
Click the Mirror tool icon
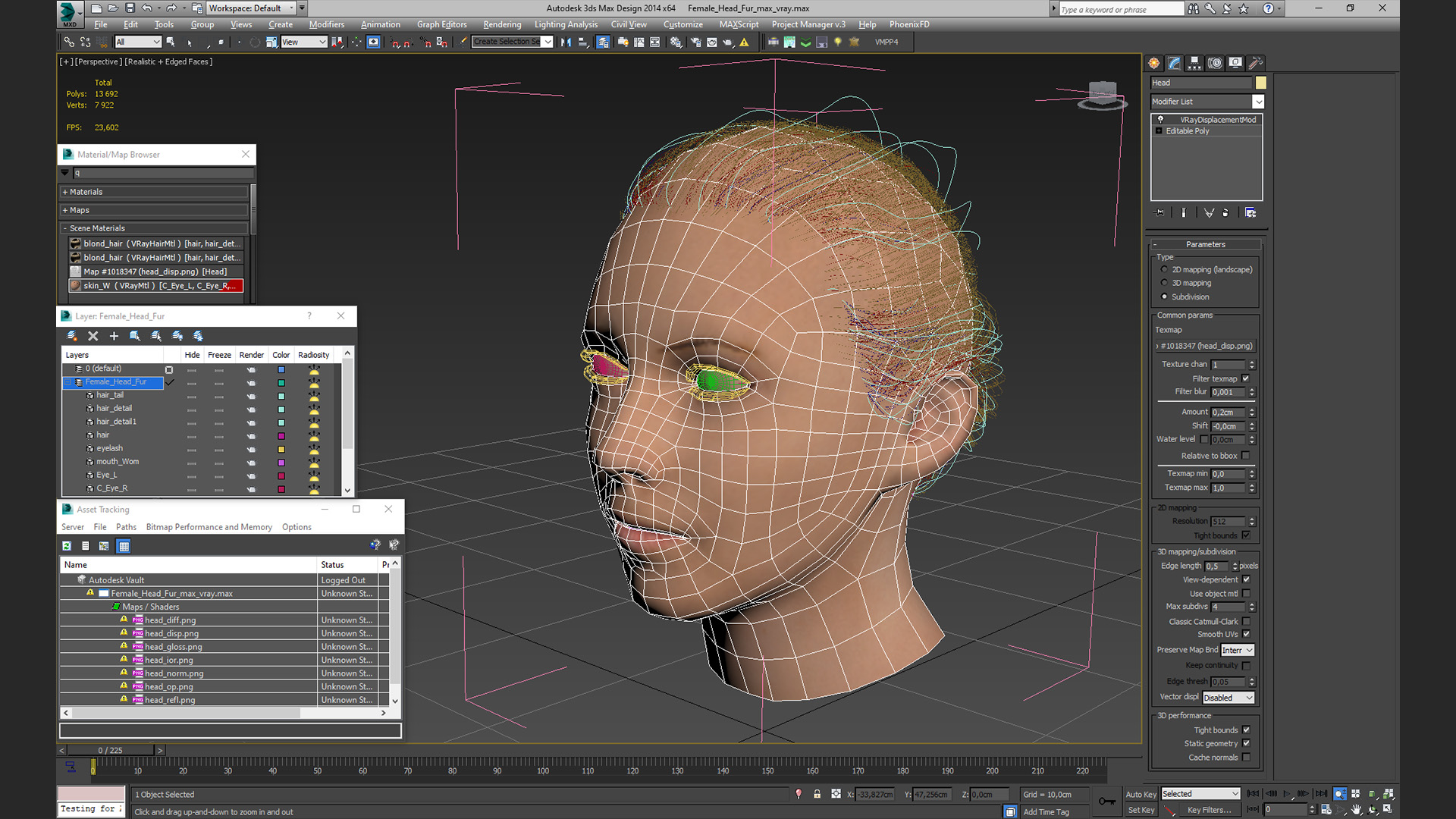[x=566, y=42]
